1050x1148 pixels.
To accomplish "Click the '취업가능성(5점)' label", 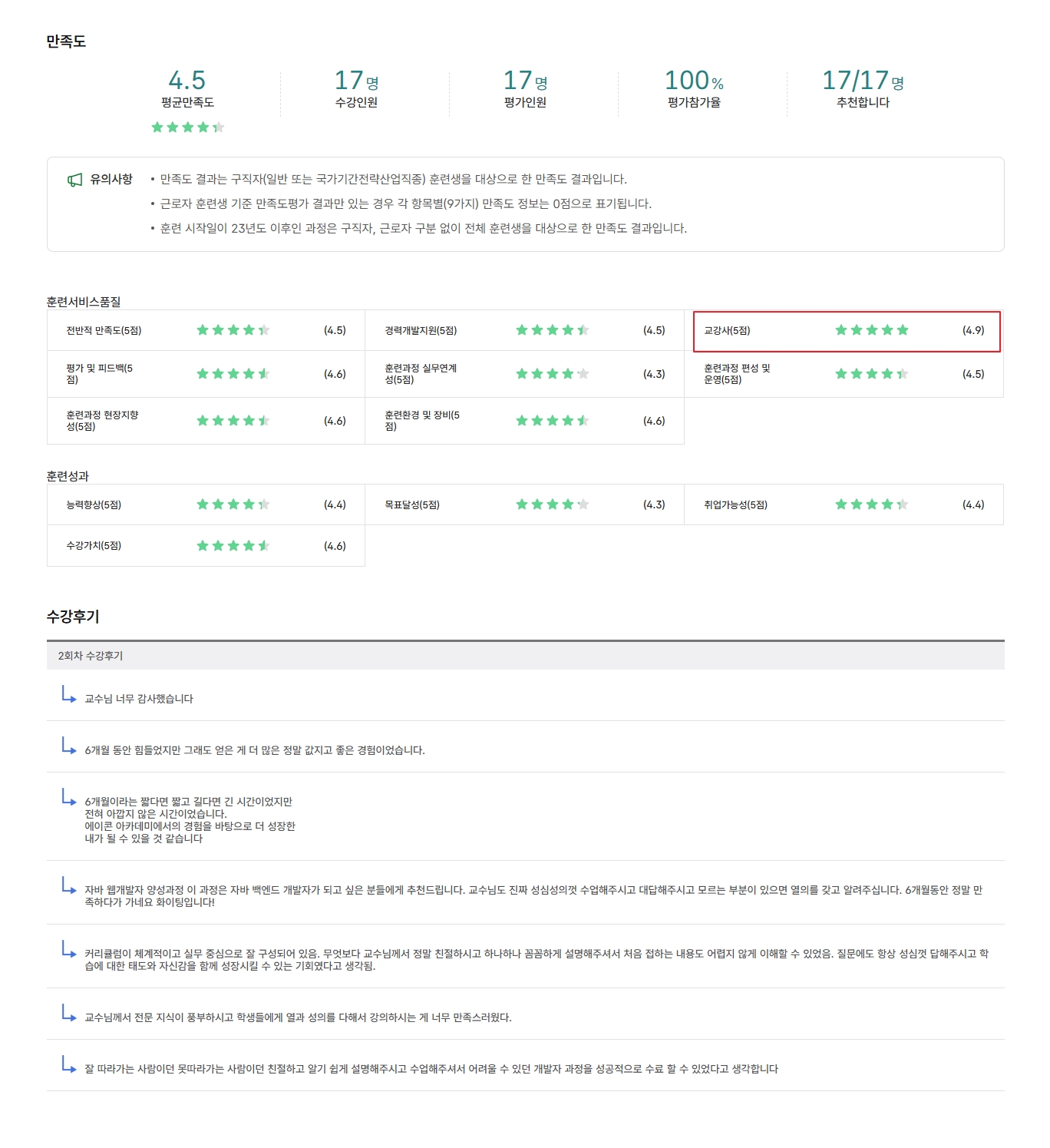I will pyautogui.click(x=735, y=505).
